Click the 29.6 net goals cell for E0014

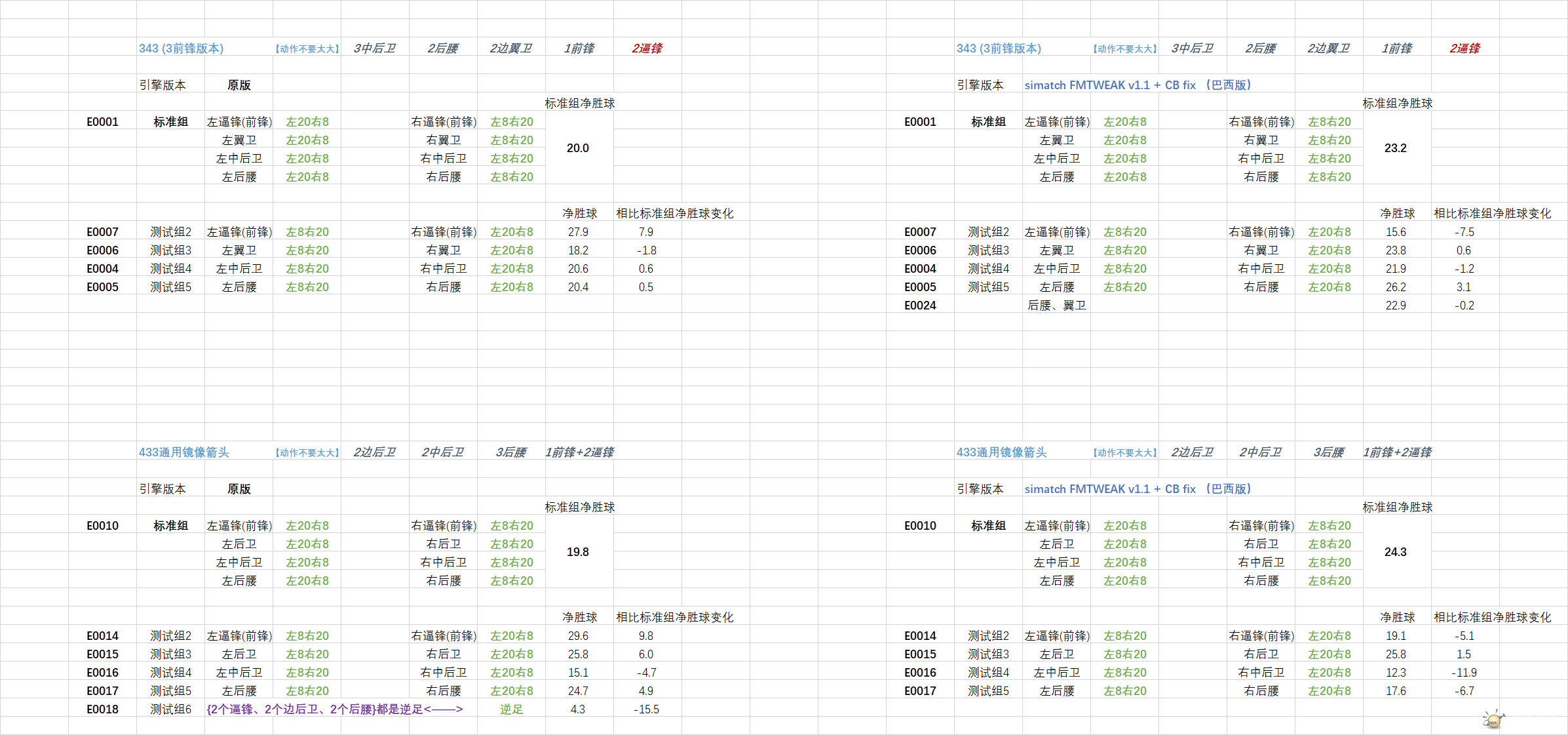pos(578,636)
